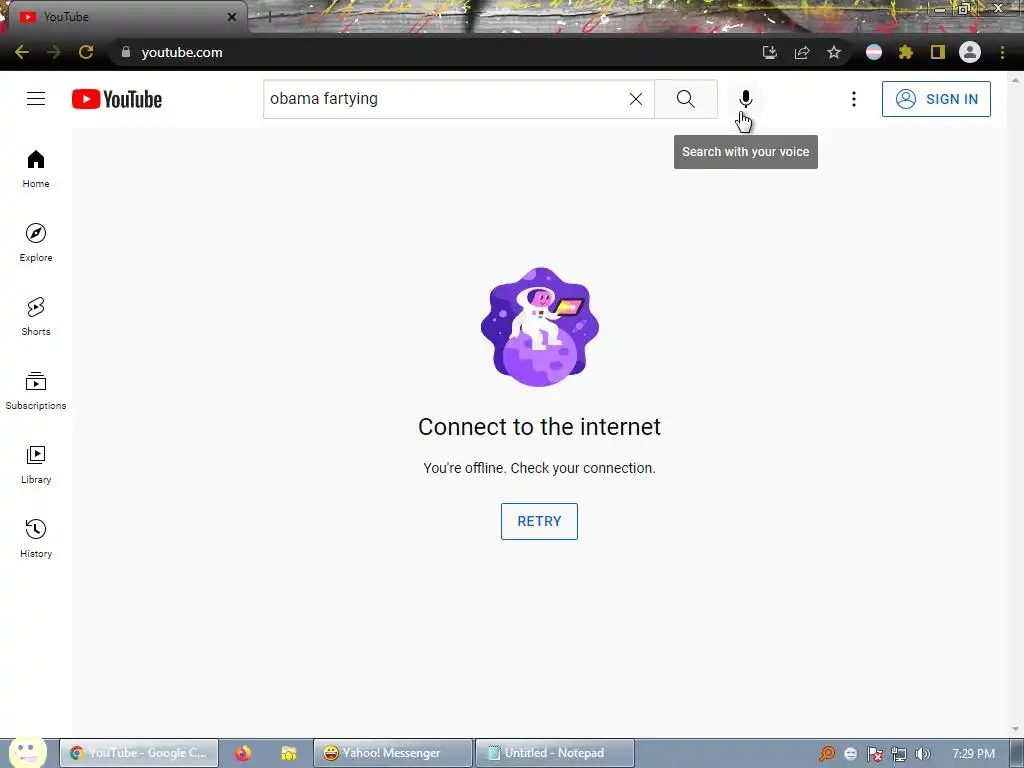Switch to YouTube - Google Chrome taskbar item

139,753
